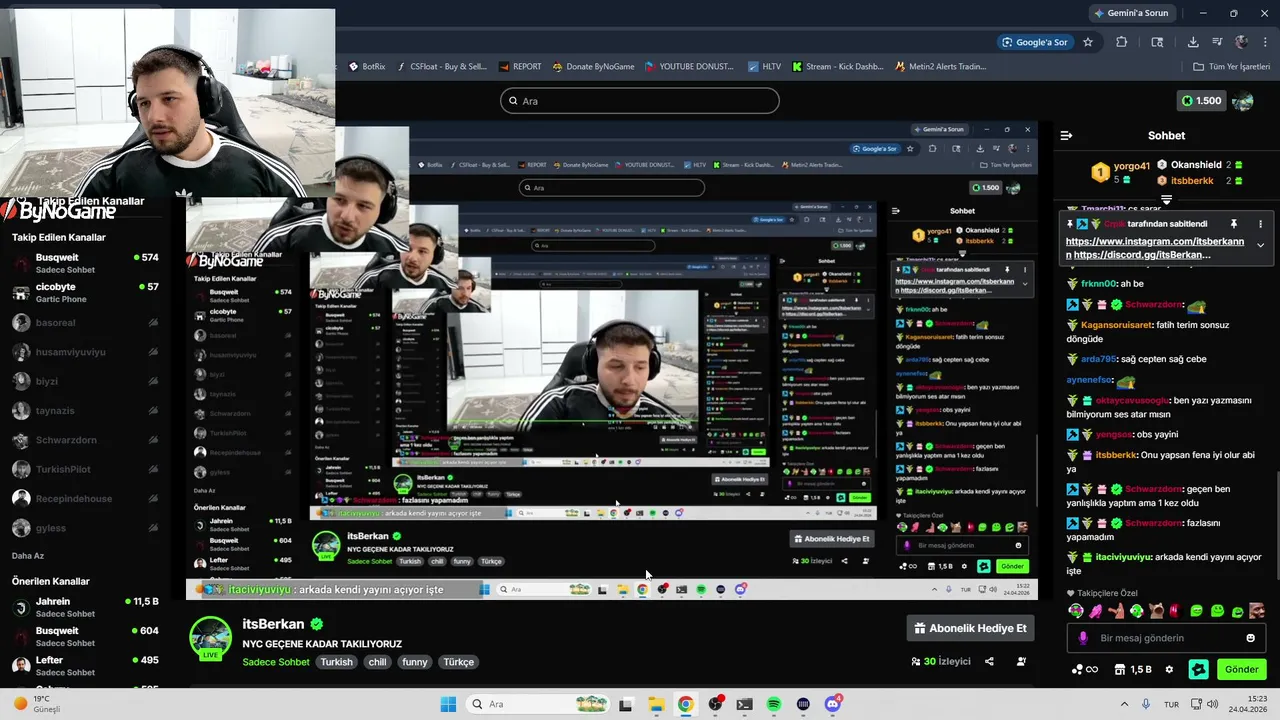Screen dimensions: 1280x720
Task: Bookmark this page with star icon
Action: [x=1088, y=42]
